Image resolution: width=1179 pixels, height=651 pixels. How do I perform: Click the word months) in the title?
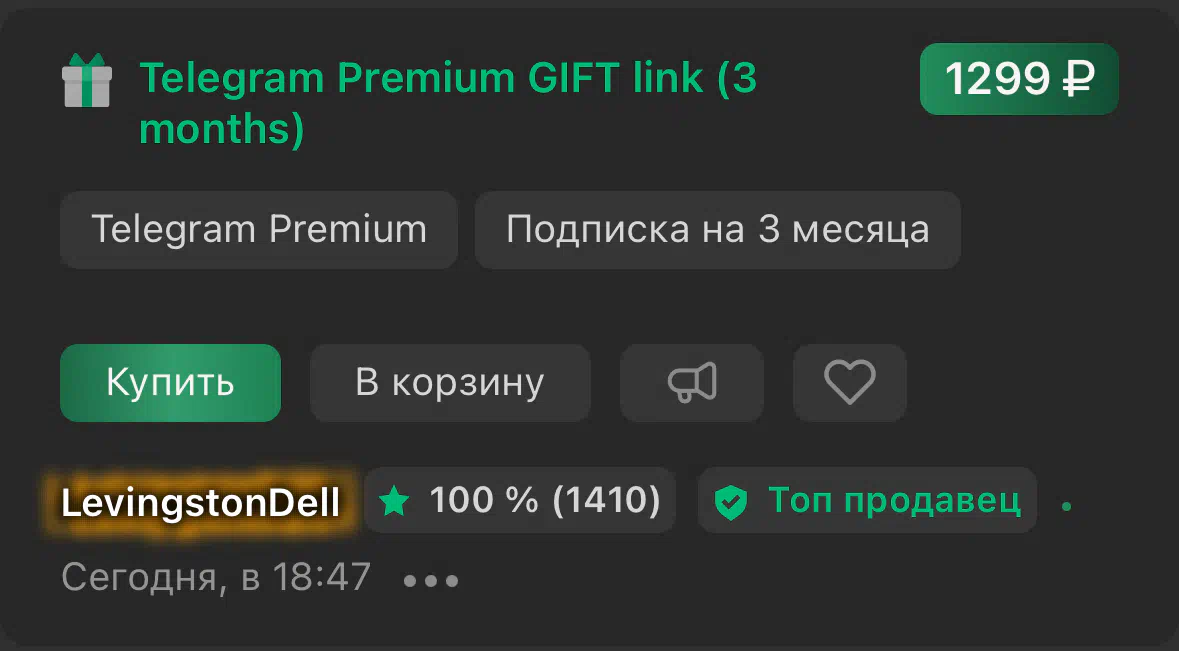pyautogui.click(x=222, y=129)
